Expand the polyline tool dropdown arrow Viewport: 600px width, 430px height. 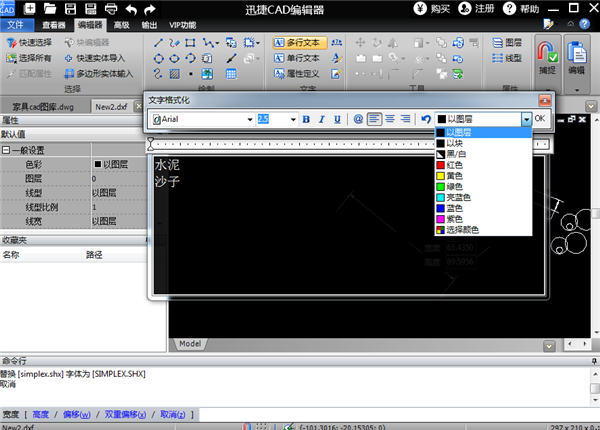point(217,43)
